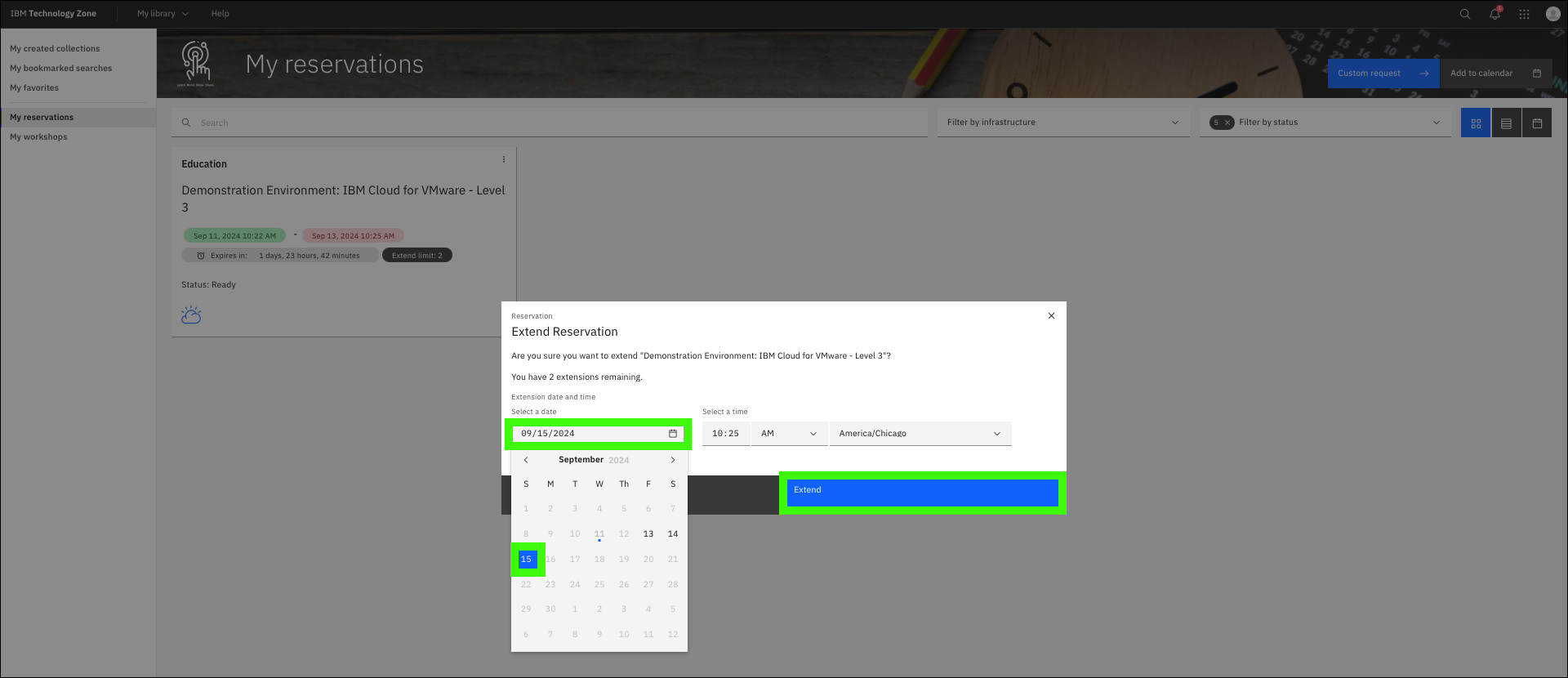Go to My workshops
The height and width of the screenshot is (678, 1568).
point(38,137)
